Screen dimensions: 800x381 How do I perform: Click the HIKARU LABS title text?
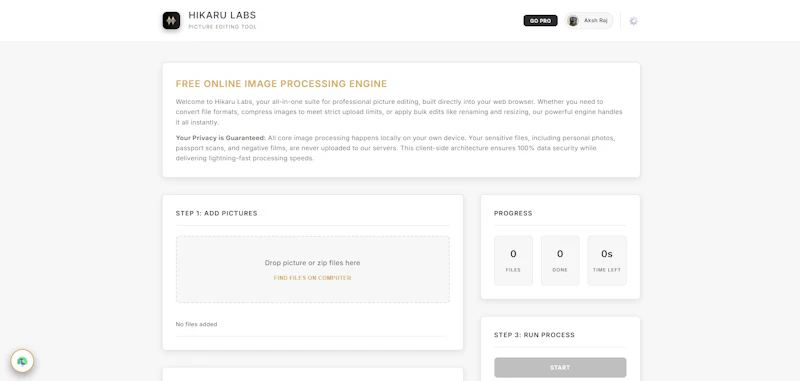click(x=222, y=15)
